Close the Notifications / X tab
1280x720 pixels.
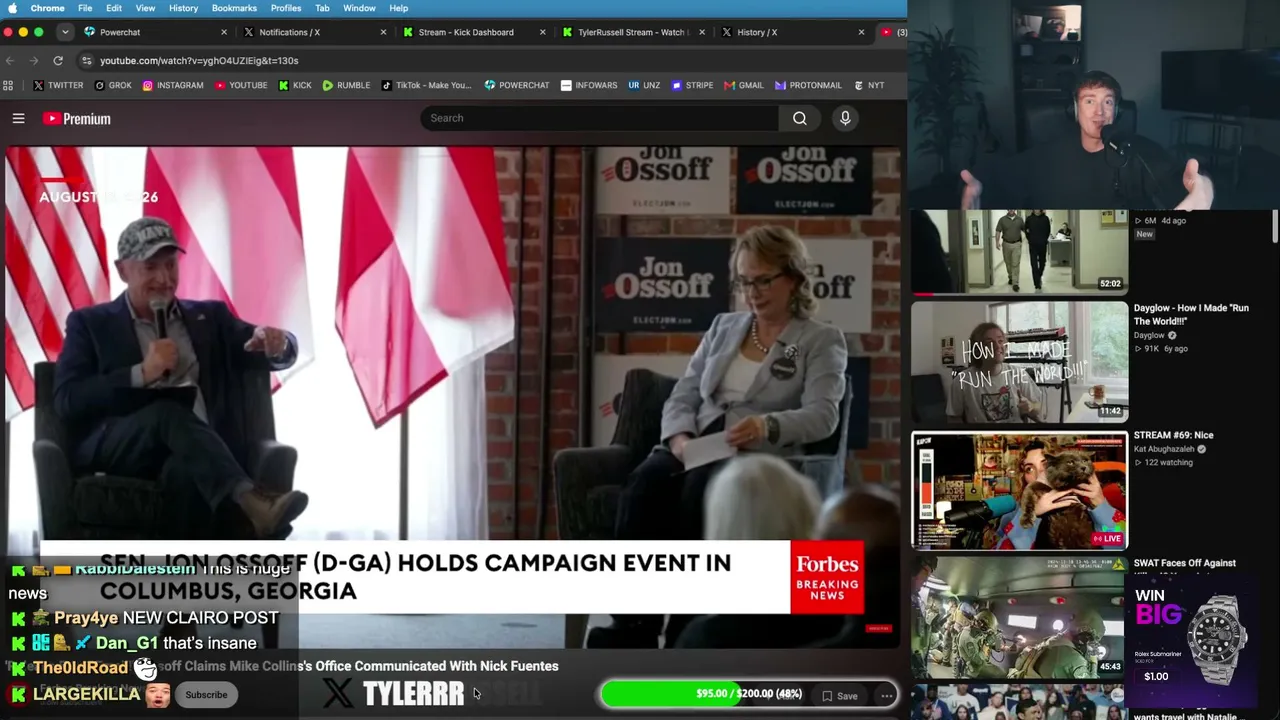(383, 32)
